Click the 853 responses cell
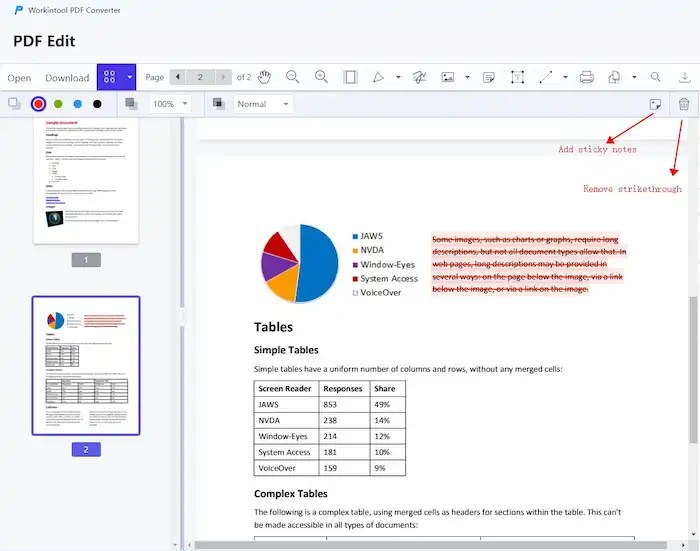 tap(344, 405)
